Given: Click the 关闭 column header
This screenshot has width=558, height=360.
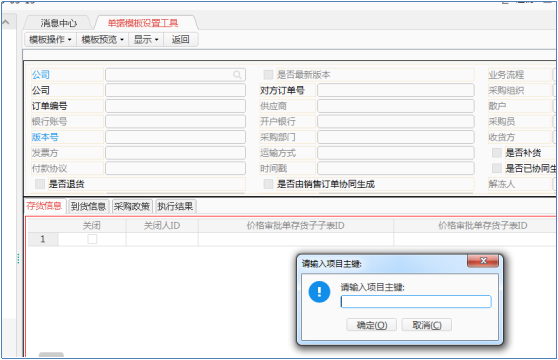Looking at the screenshot, I should [92, 226].
